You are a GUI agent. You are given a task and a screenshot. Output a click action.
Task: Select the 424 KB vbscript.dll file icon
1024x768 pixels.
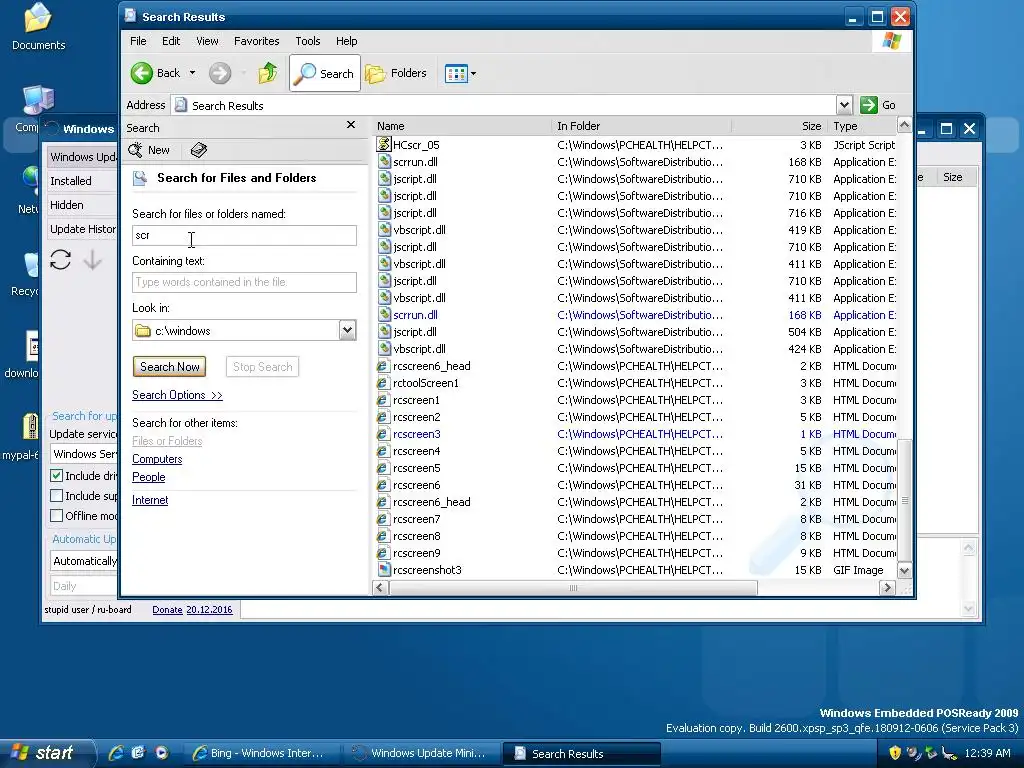pos(384,349)
